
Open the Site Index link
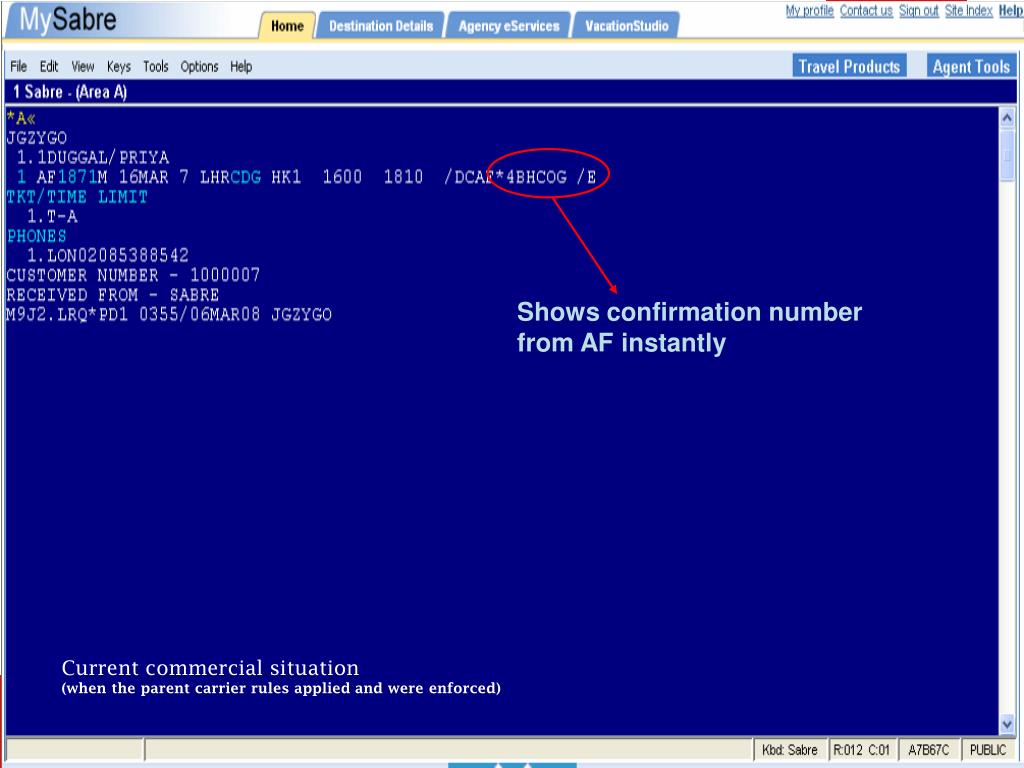pyautogui.click(x=968, y=11)
